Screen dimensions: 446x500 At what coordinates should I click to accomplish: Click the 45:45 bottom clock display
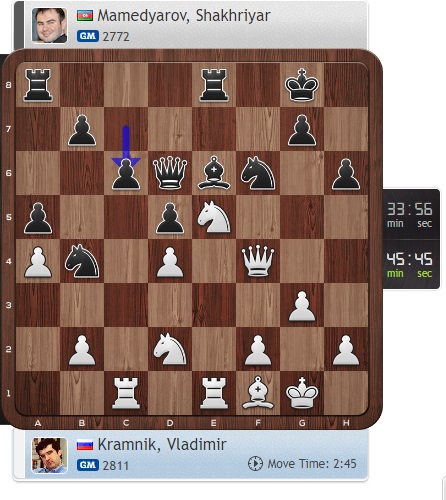click(x=410, y=265)
